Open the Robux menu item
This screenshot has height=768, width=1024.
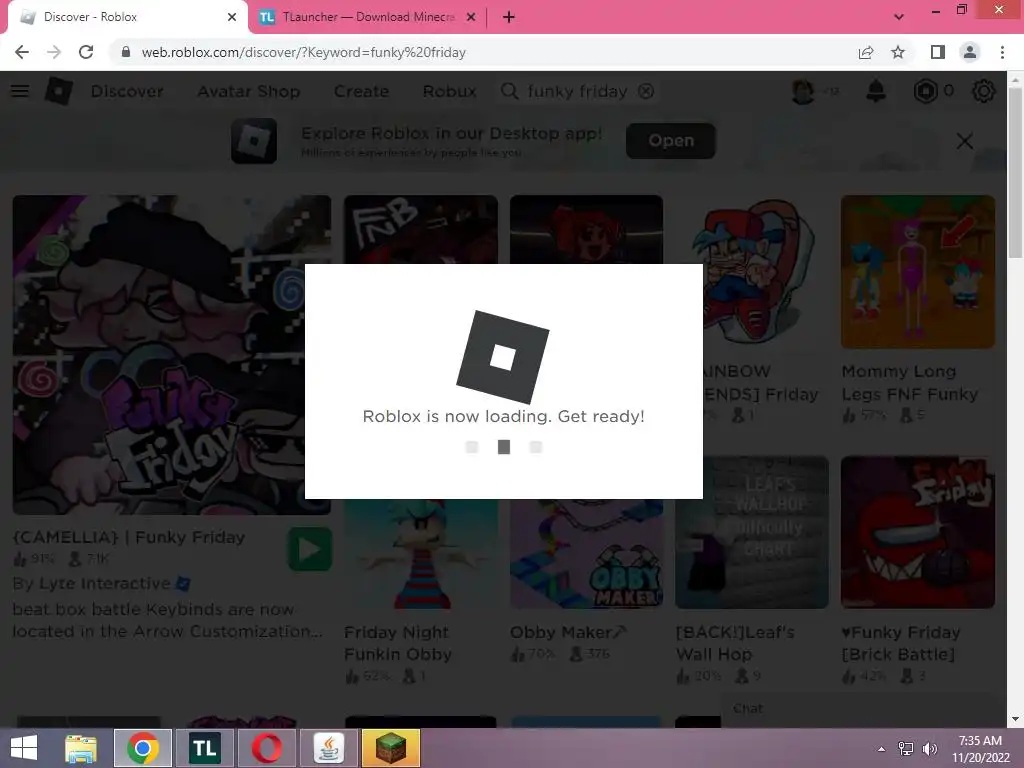click(449, 91)
